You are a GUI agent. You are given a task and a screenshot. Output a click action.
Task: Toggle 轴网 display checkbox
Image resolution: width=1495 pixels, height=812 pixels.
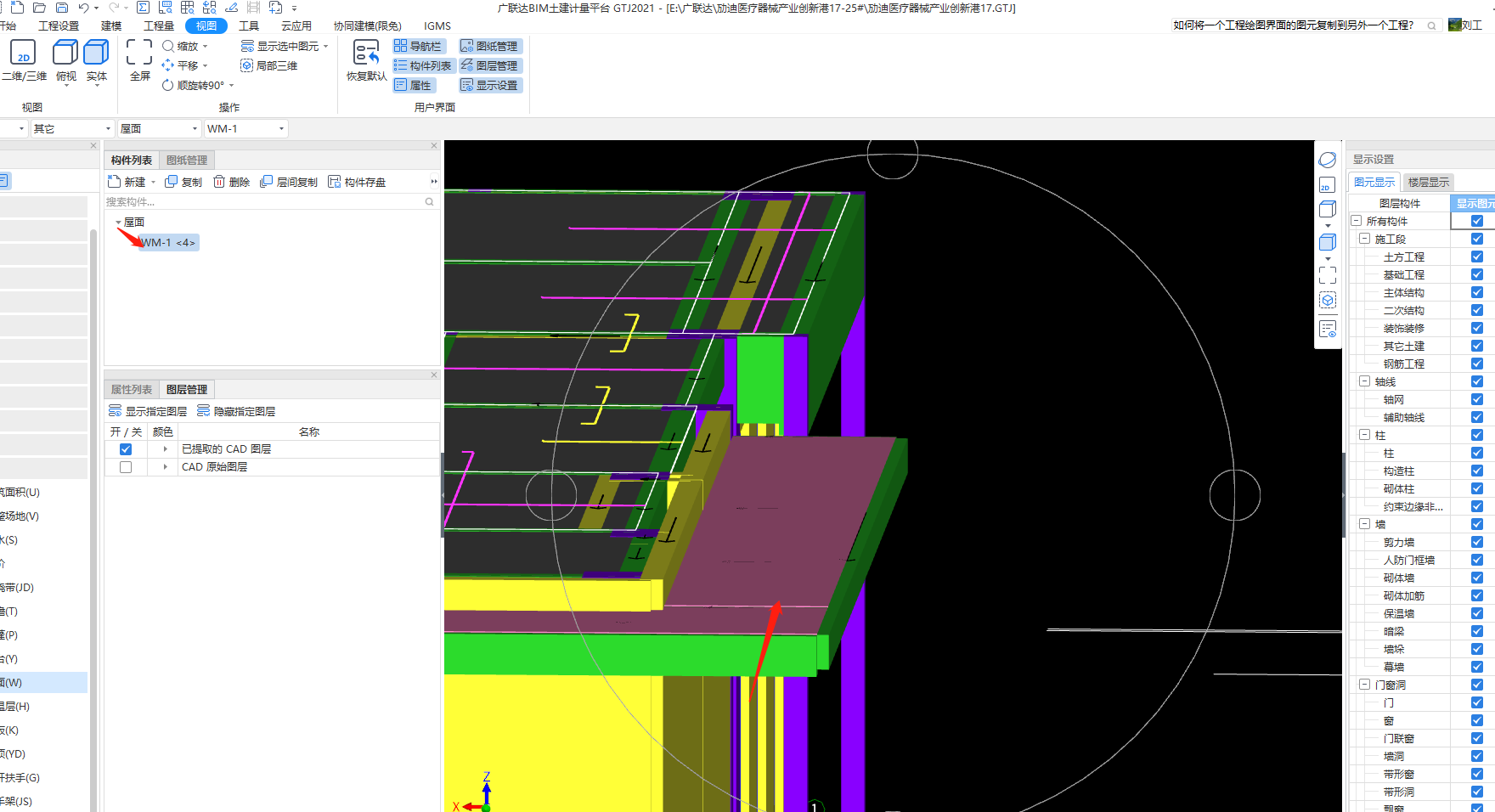pyautogui.click(x=1477, y=399)
